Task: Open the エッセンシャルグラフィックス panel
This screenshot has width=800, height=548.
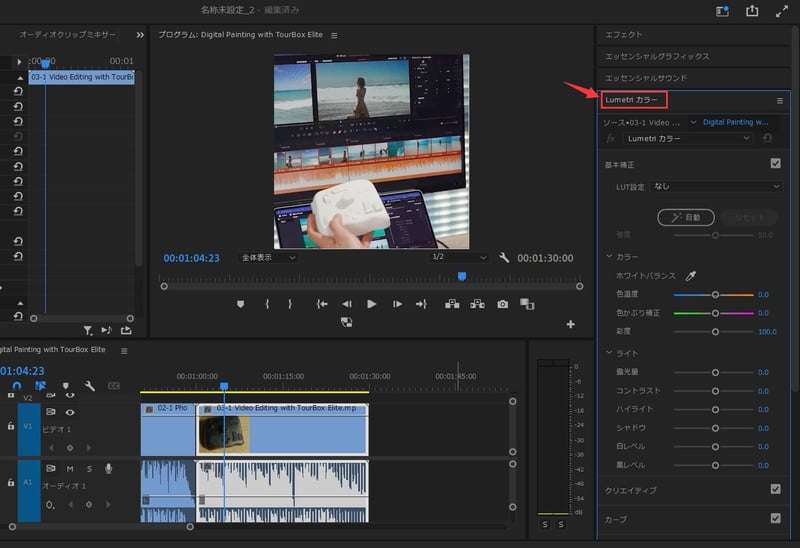Action: coord(657,56)
